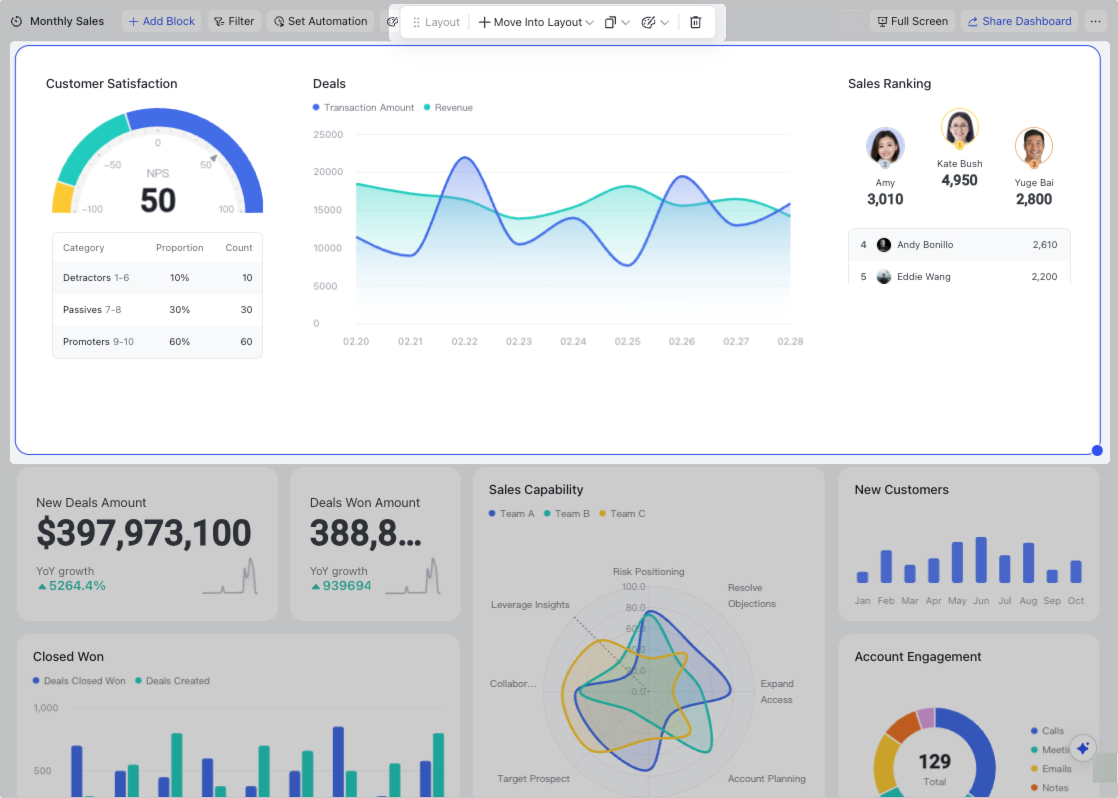Click the AI sparkle assistant icon
1118x798 pixels.
1083,748
